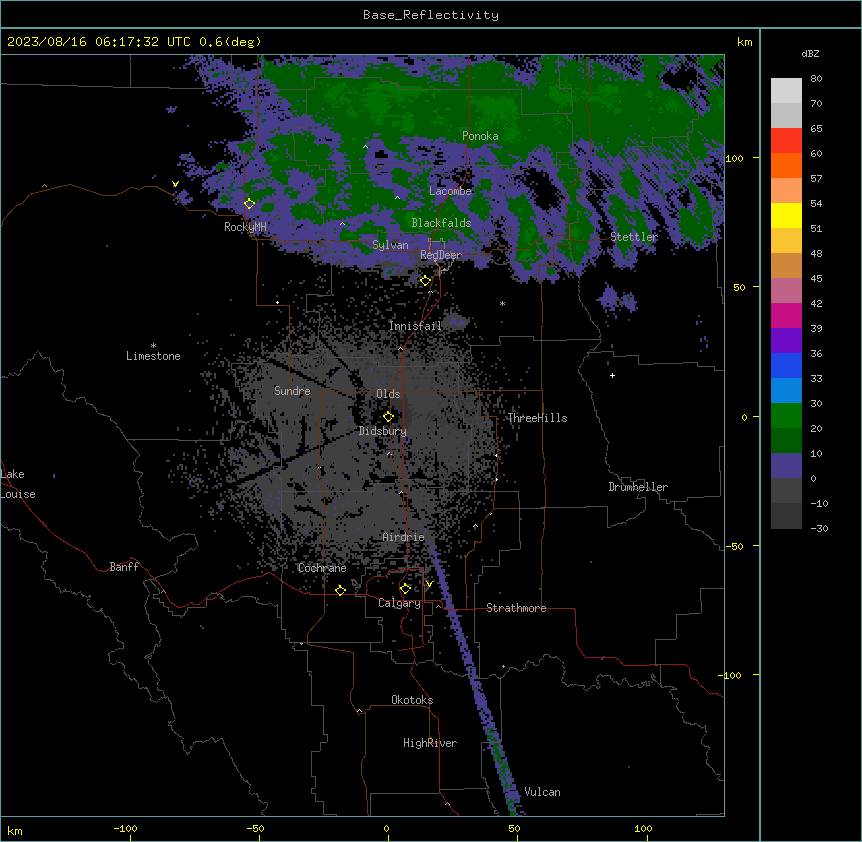Click the yellow diamond marker below RedDeer
The height and width of the screenshot is (842, 862).
click(425, 281)
